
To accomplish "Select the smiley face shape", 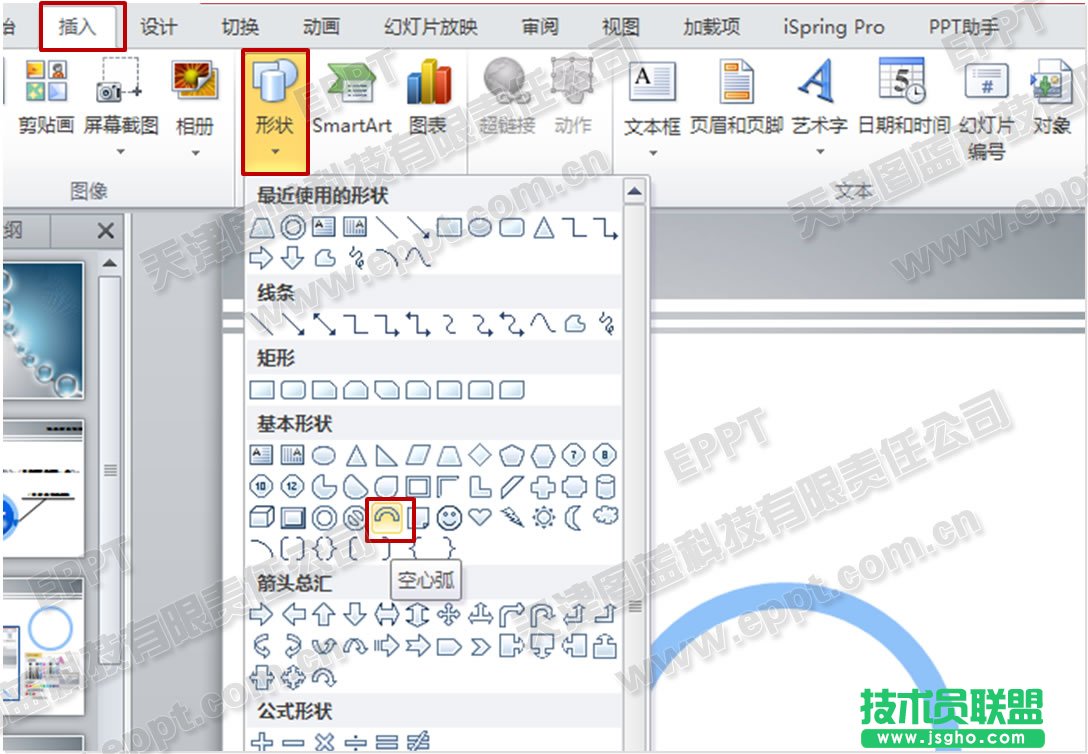I will (x=450, y=516).
